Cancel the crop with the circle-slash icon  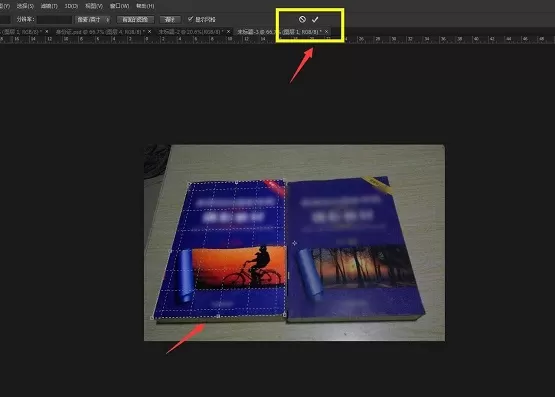(302, 19)
